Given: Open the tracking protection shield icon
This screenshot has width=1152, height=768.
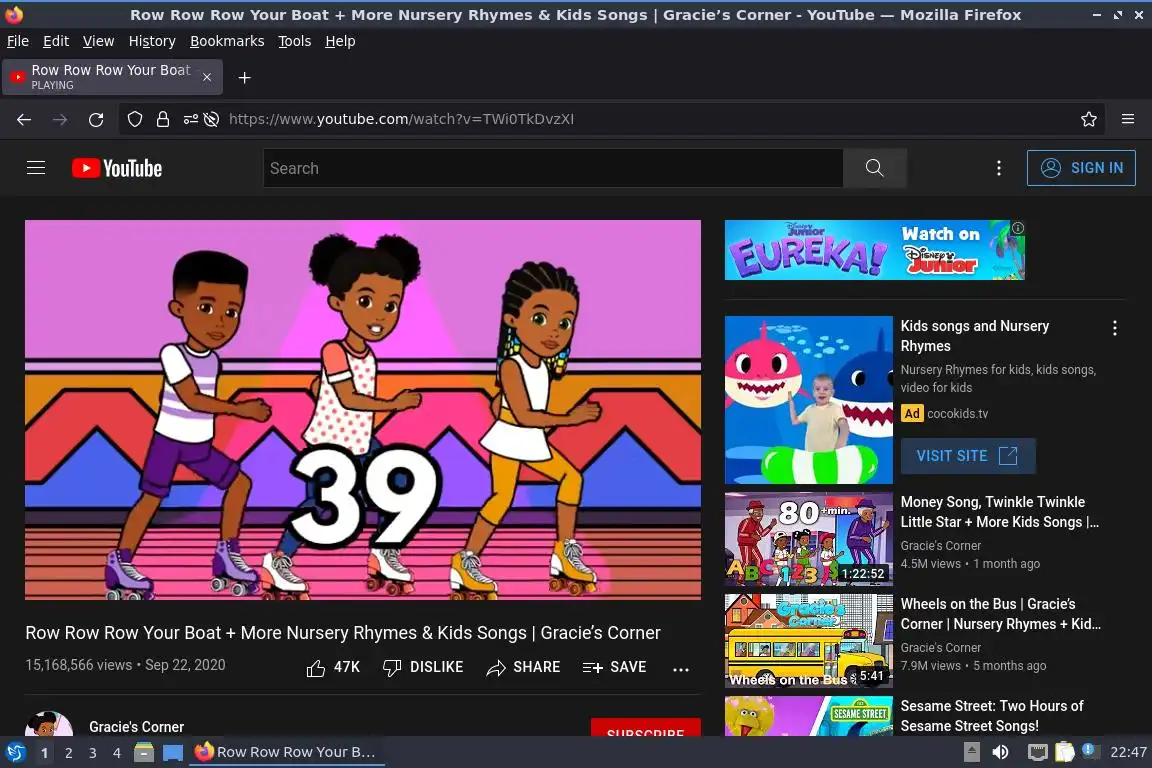Looking at the screenshot, I should pos(134,119).
